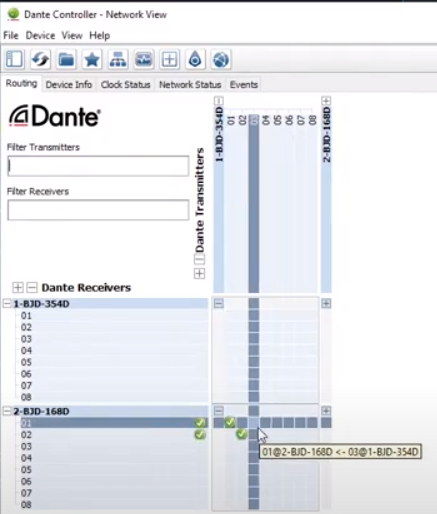This screenshot has width=437, height=514.
Task: Subscribe 1-BJD-354D channel 02 to transmit 03
Action: point(254,327)
